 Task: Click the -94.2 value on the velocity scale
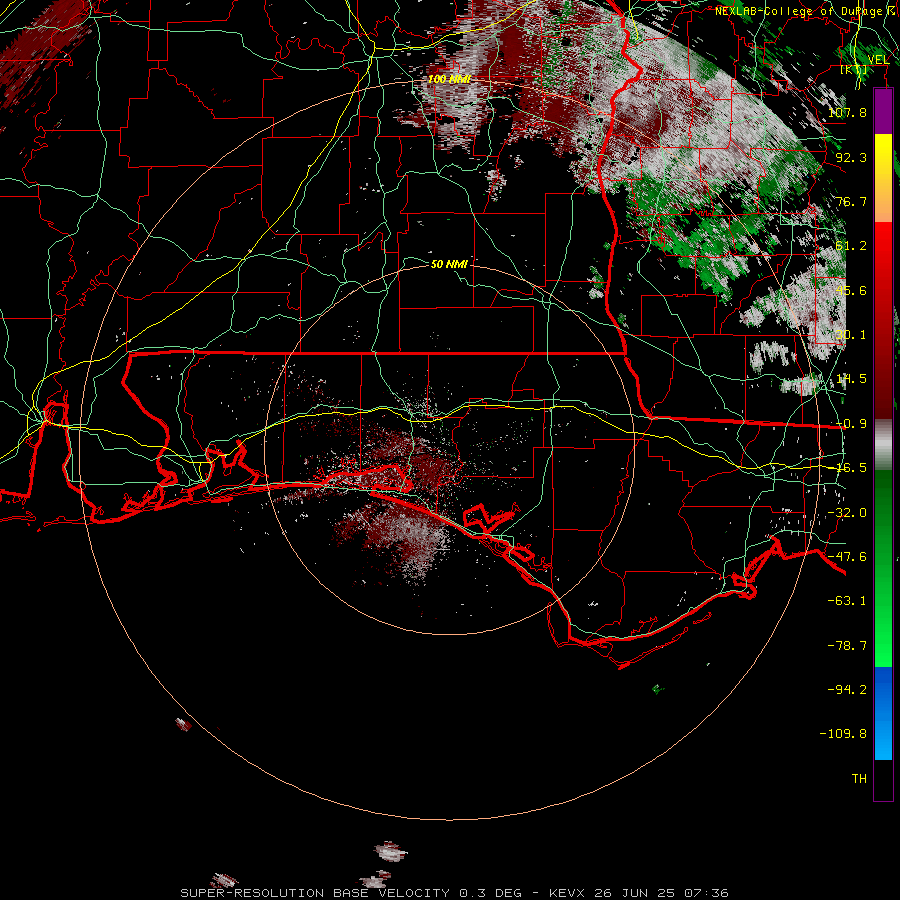pos(847,689)
